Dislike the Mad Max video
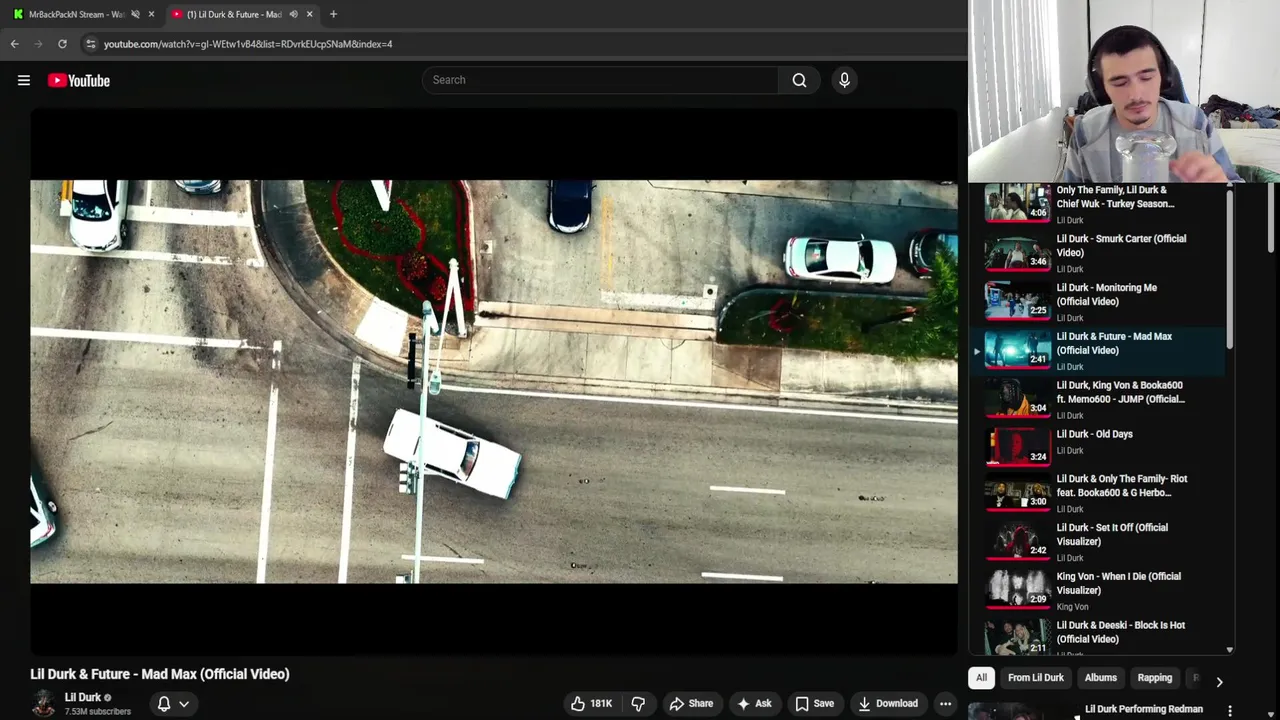 (638, 703)
